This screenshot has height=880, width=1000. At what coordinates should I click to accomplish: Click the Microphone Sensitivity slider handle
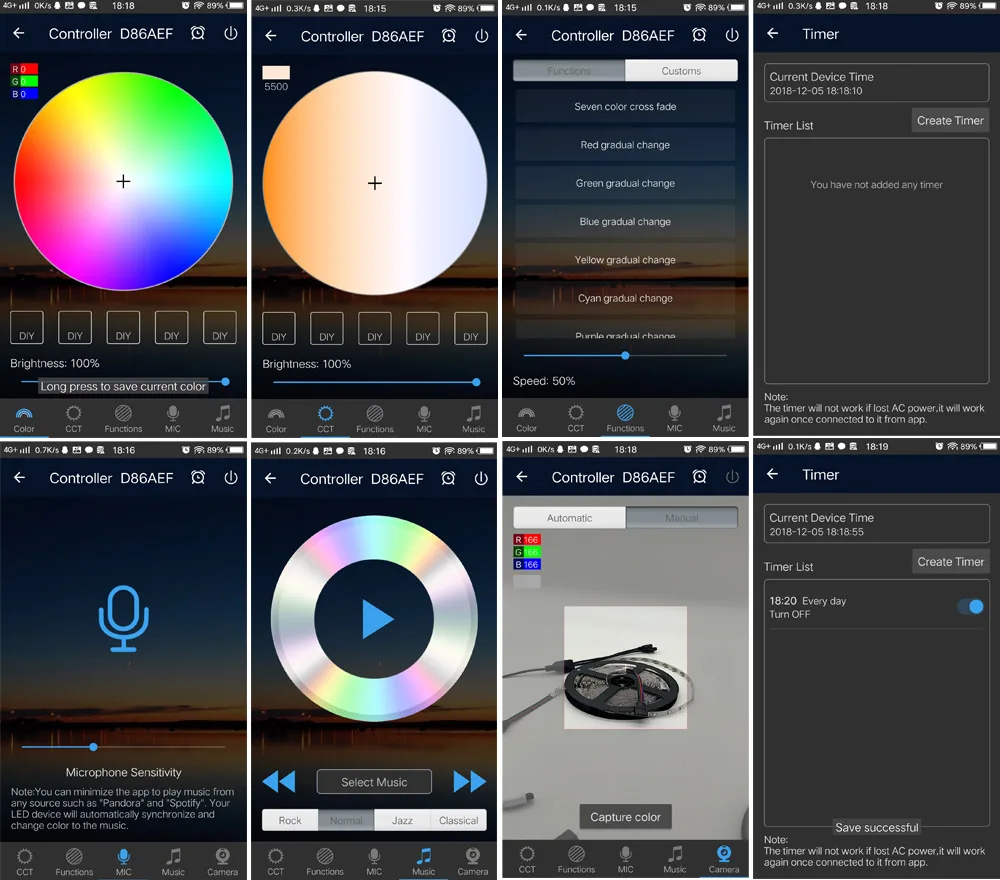pyautogui.click(x=94, y=747)
